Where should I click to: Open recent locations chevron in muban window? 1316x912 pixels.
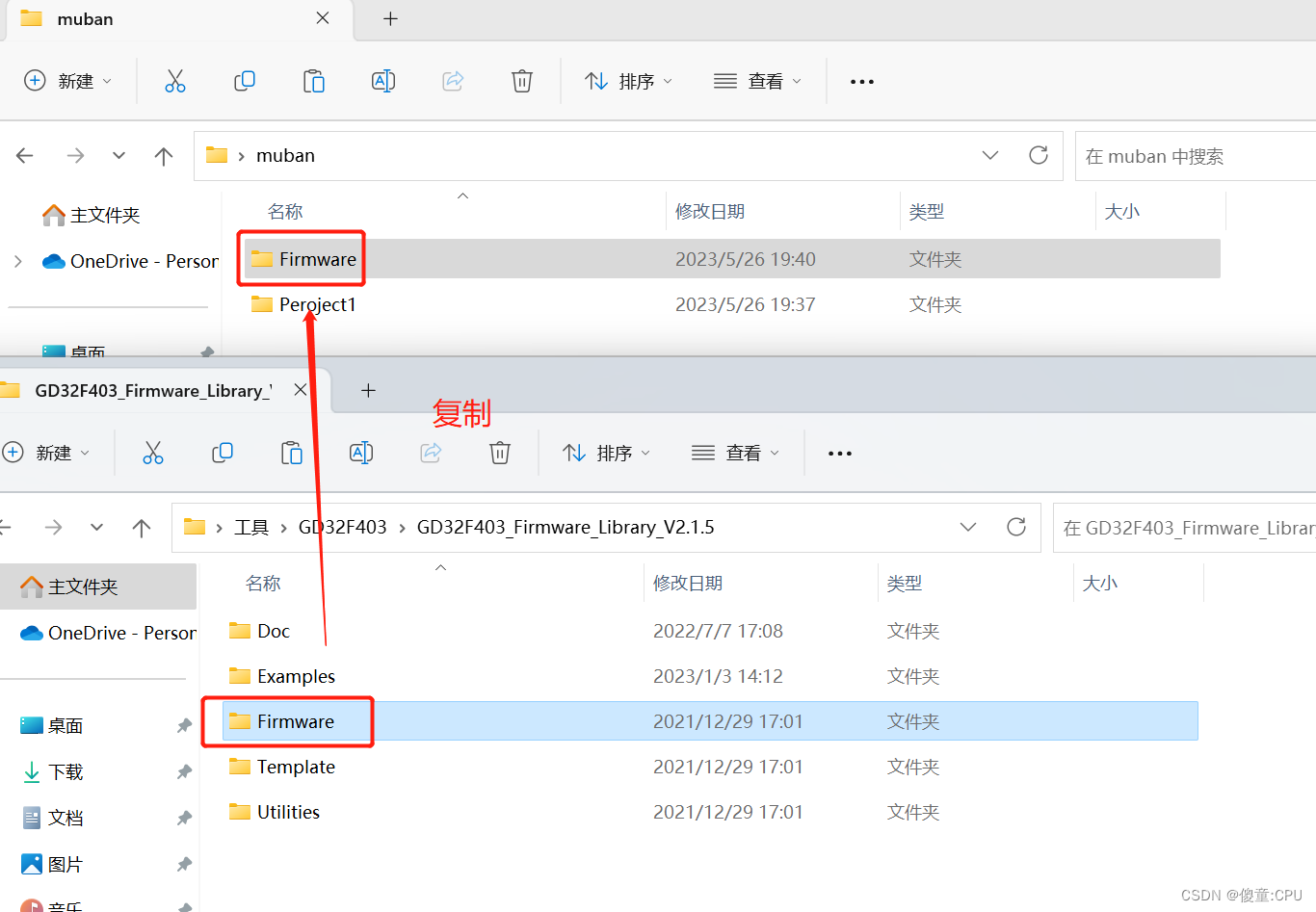118,156
